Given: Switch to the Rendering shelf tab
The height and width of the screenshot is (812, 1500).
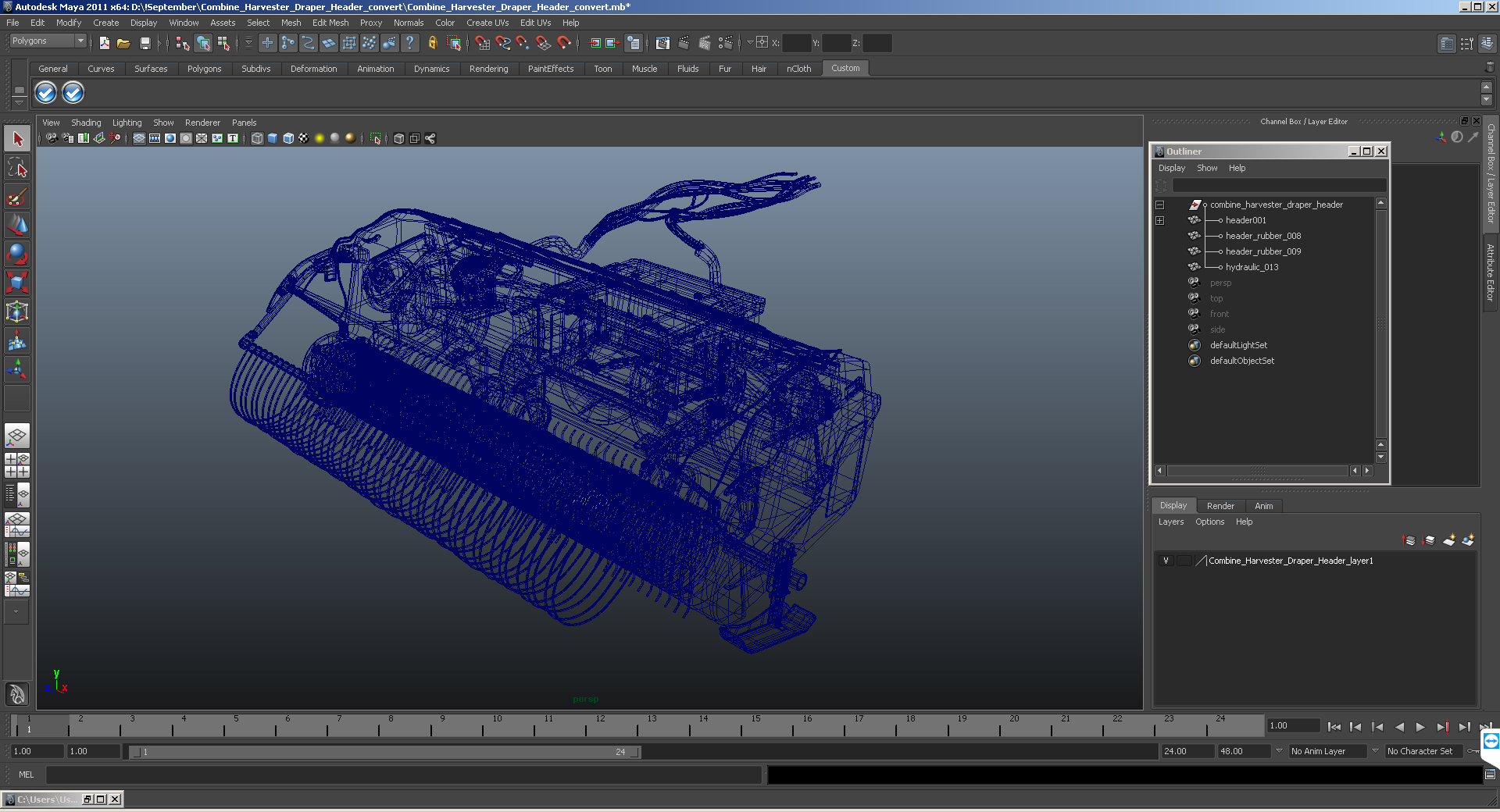Looking at the screenshot, I should 488,69.
